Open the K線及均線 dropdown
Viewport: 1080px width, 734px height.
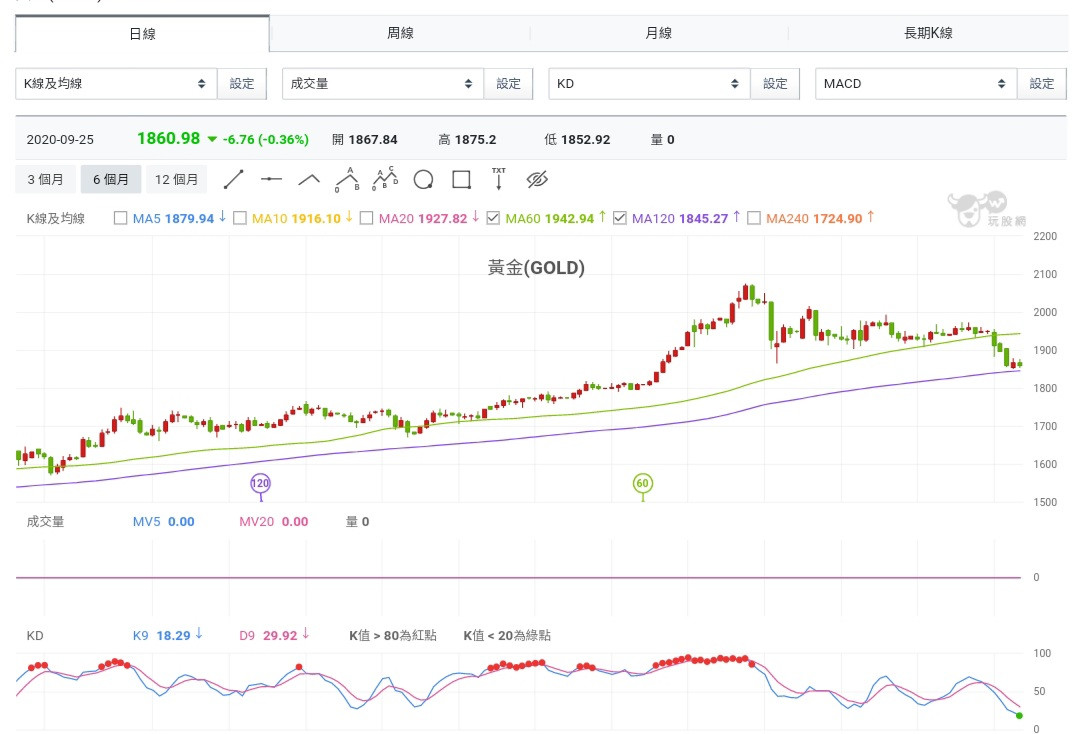coord(116,84)
